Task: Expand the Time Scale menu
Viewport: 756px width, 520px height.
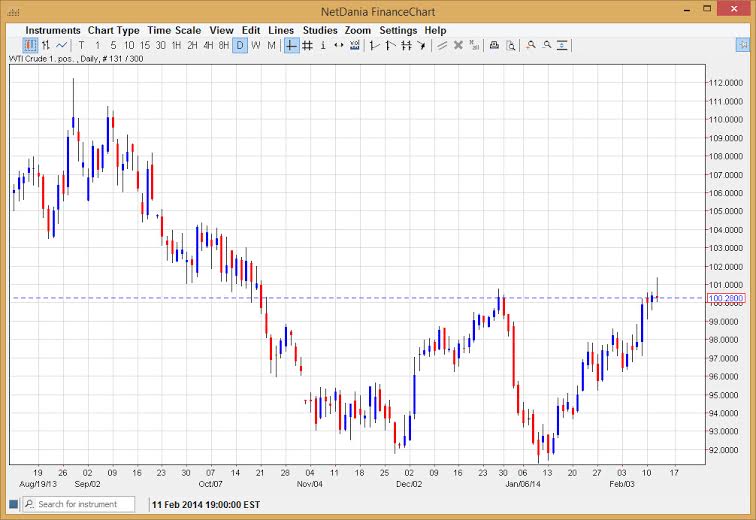Action: coord(174,30)
